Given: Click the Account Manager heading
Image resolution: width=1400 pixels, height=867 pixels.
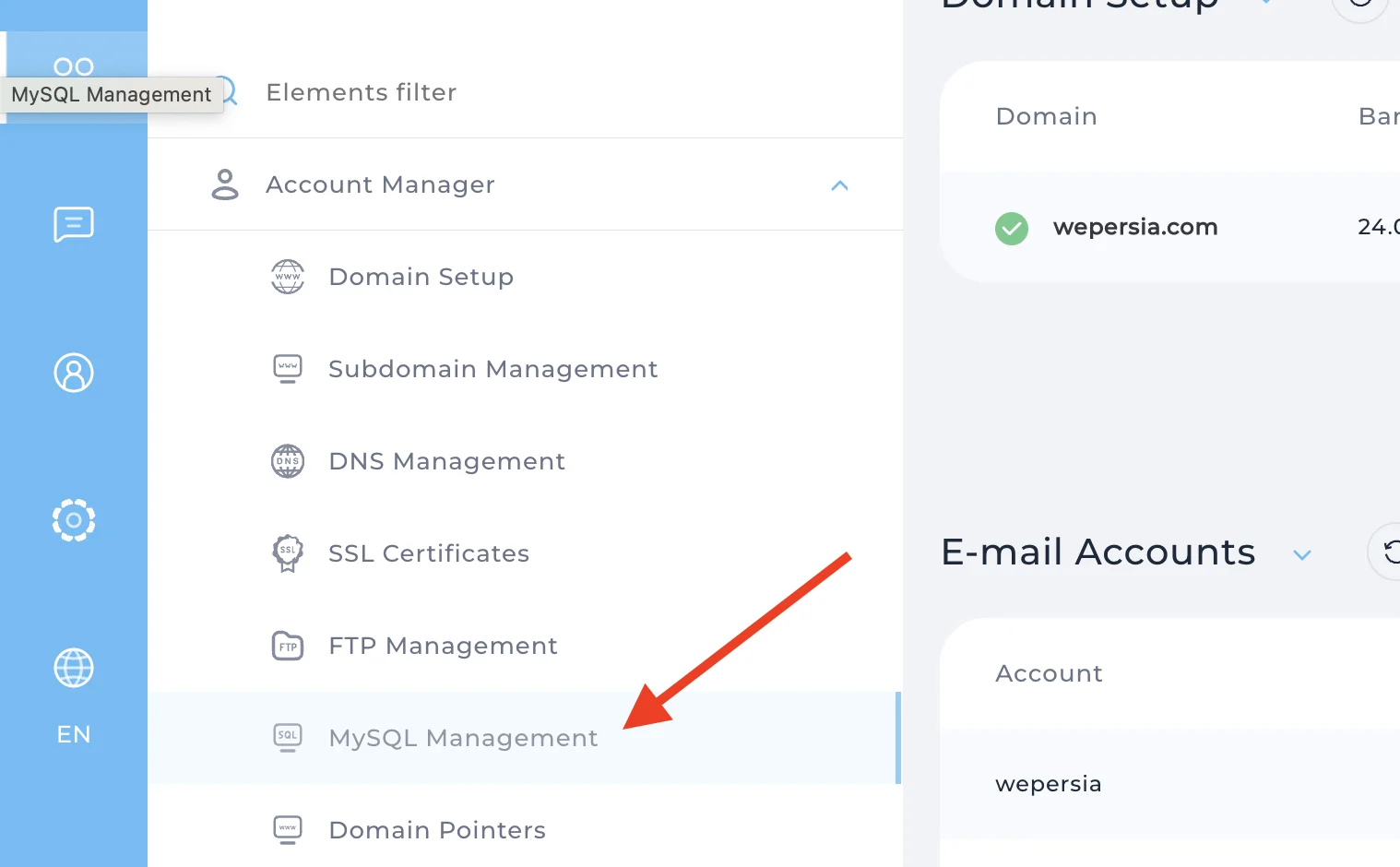Looking at the screenshot, I should [x=380, y=184].
